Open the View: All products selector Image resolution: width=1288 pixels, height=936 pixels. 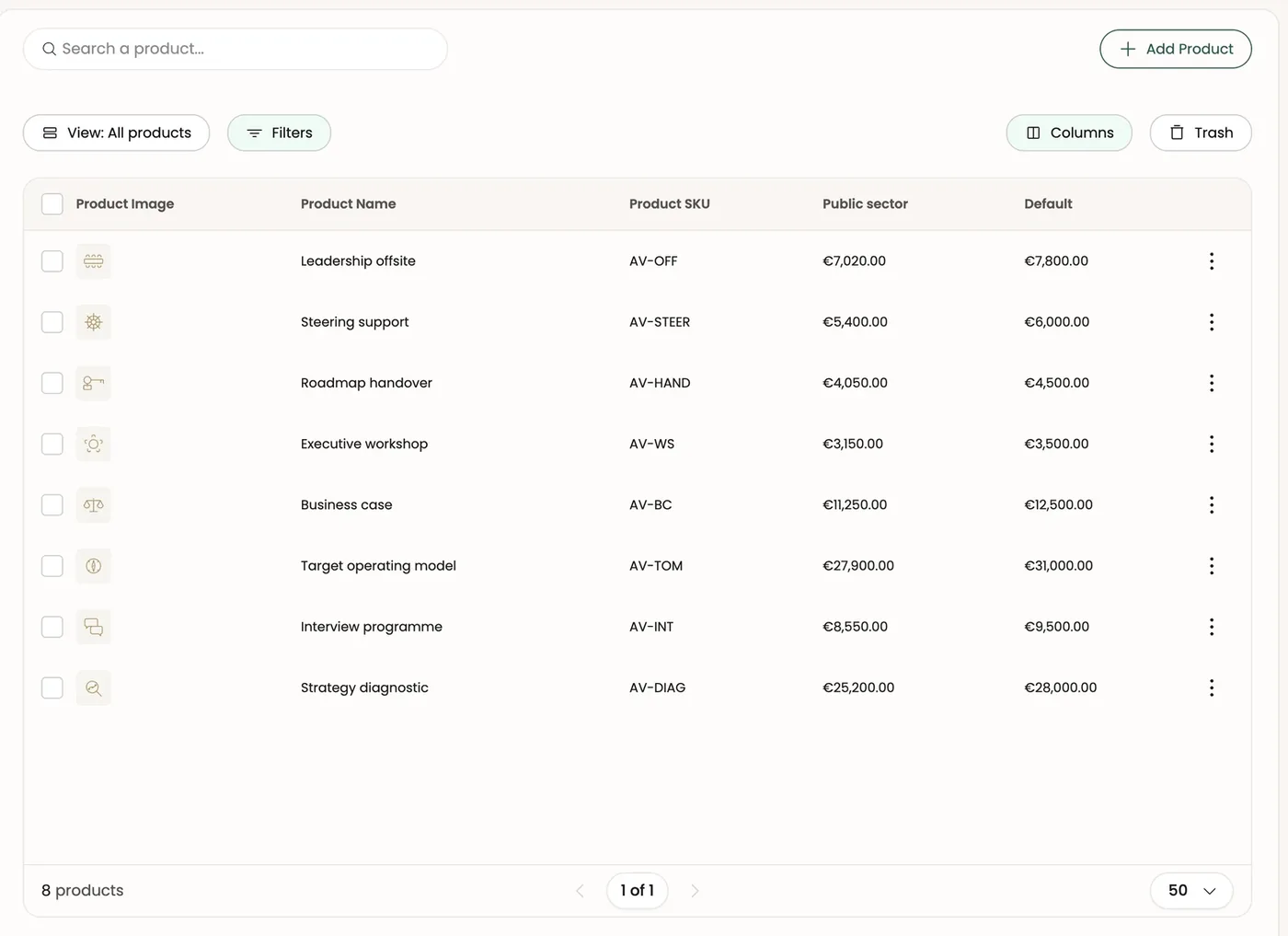click(116, 133)
